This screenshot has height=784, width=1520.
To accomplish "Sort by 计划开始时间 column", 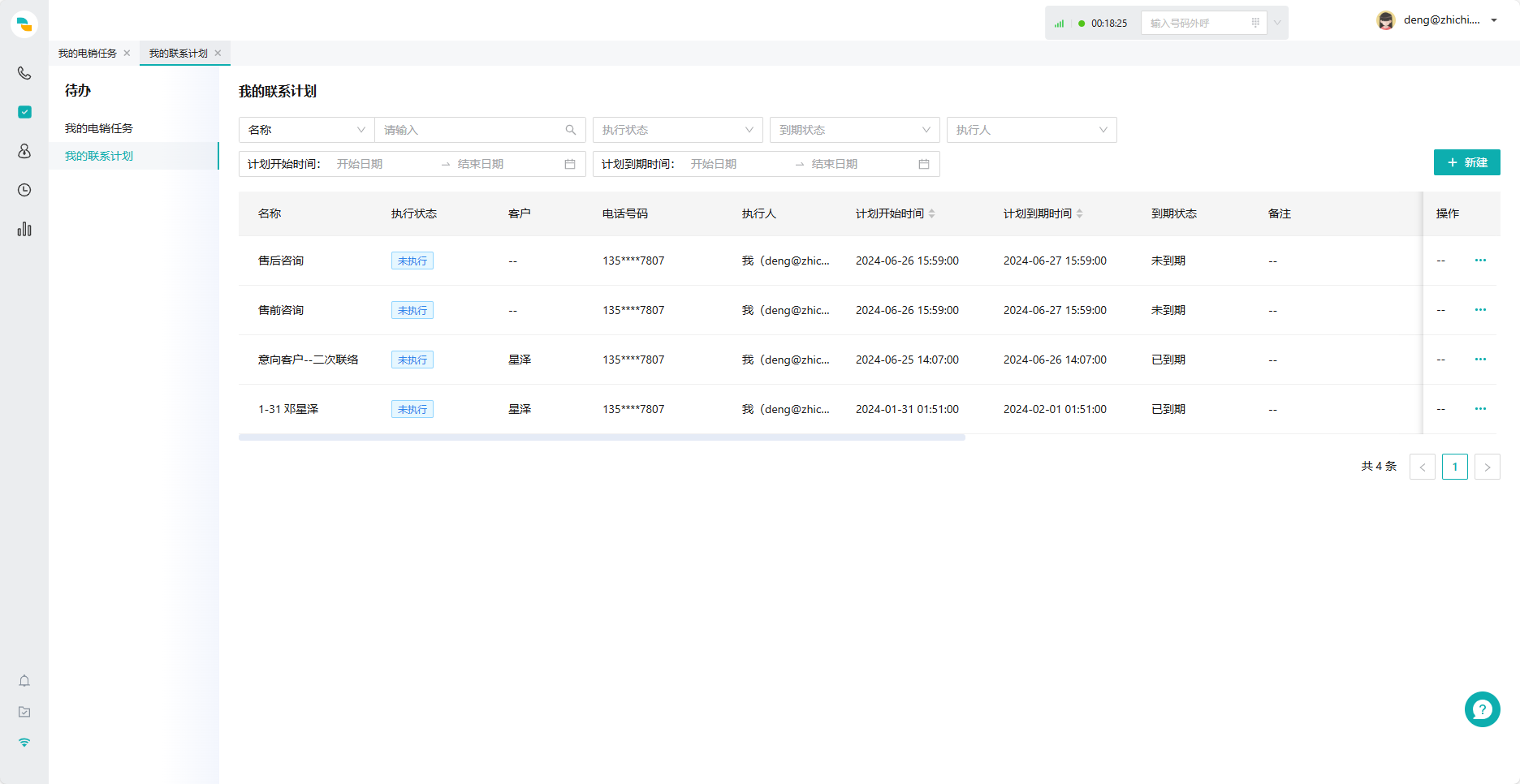I will click(x=932, y=213).
